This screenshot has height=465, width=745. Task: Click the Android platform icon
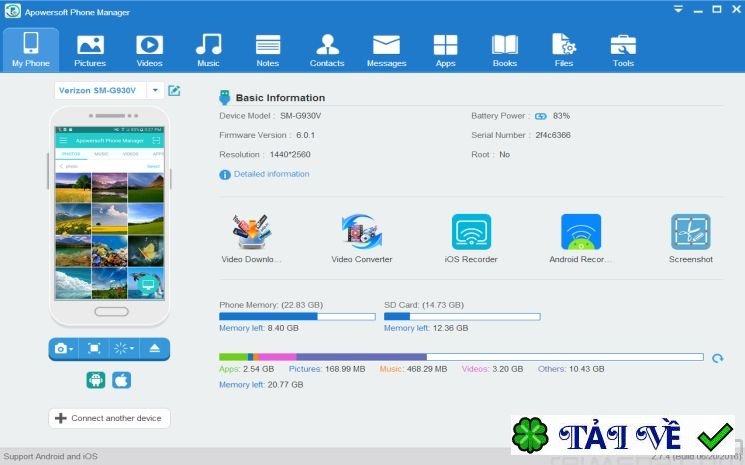point(96,380)
